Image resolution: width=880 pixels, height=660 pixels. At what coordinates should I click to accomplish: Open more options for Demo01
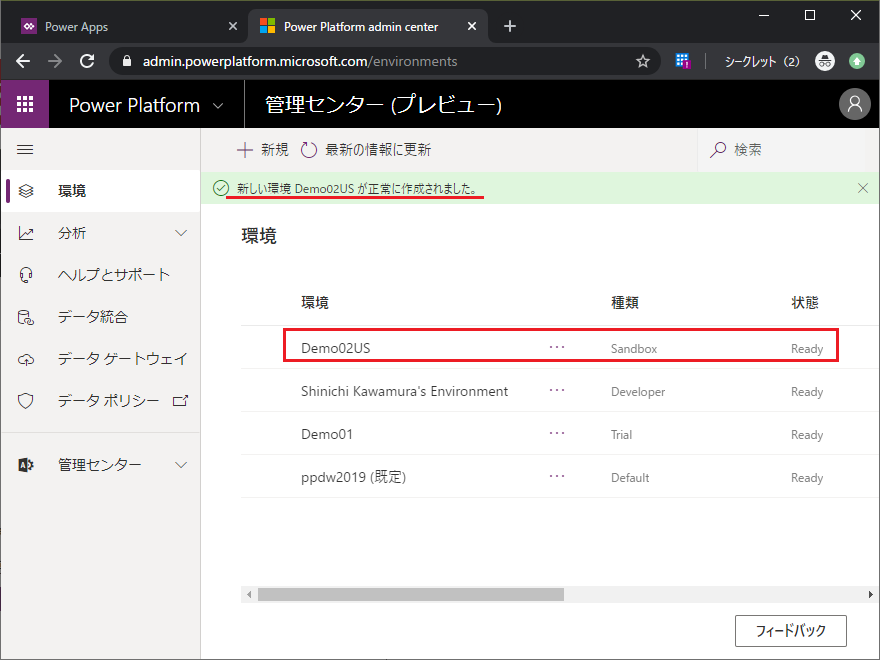[557, 433]
